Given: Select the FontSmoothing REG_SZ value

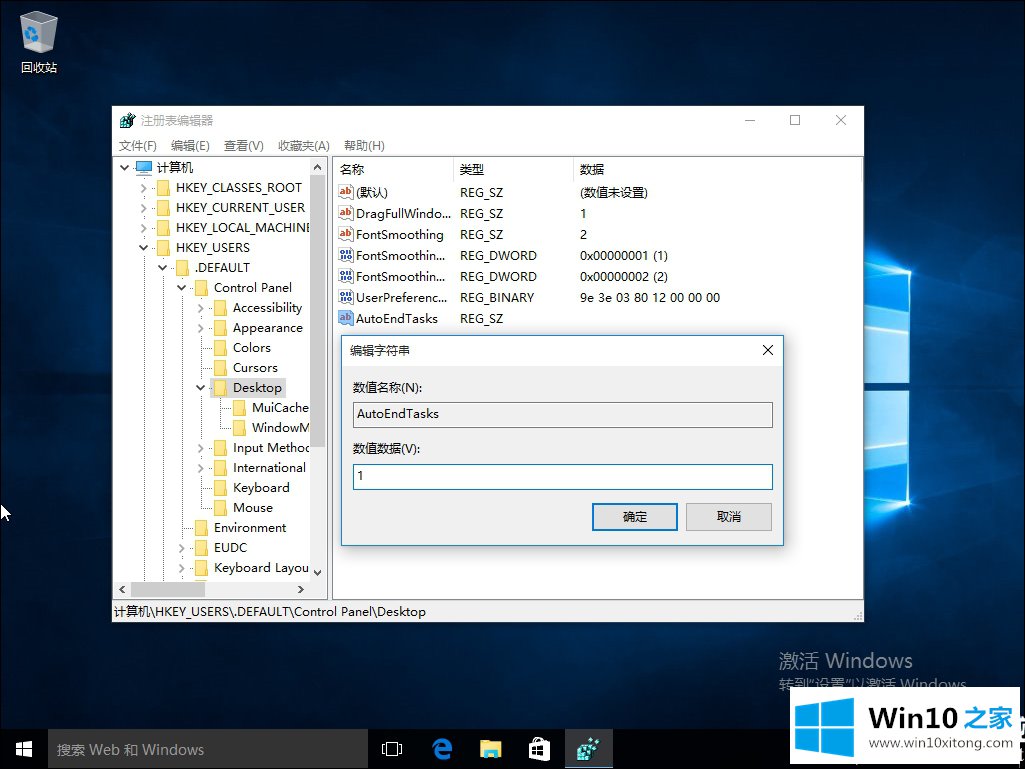Looking at the screenshot, I should point(399,235).
